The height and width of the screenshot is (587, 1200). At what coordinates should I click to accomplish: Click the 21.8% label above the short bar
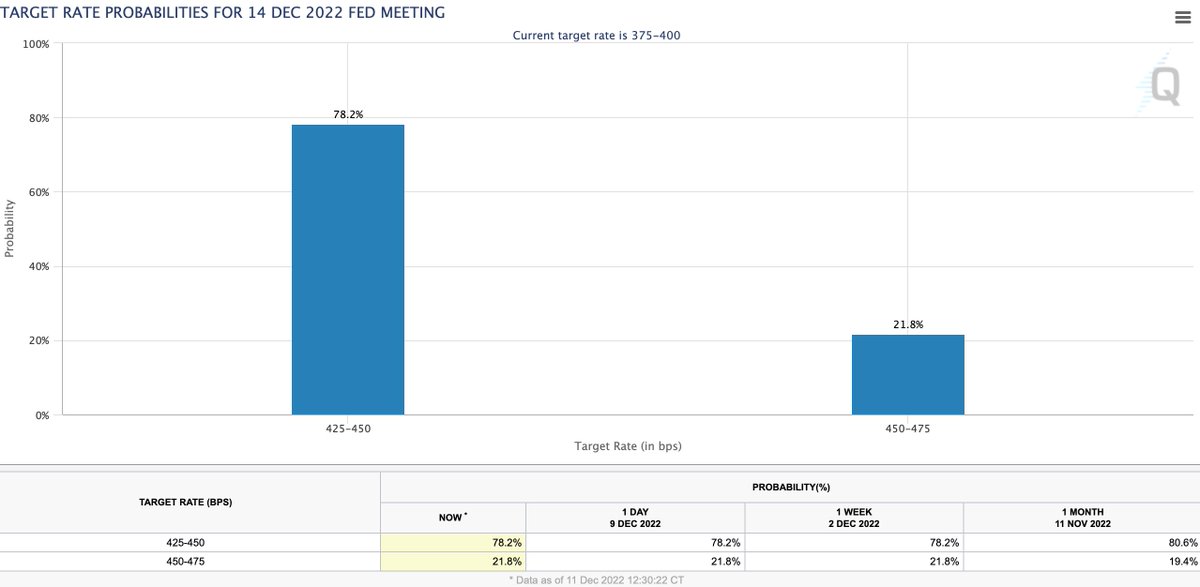point(907,324)
